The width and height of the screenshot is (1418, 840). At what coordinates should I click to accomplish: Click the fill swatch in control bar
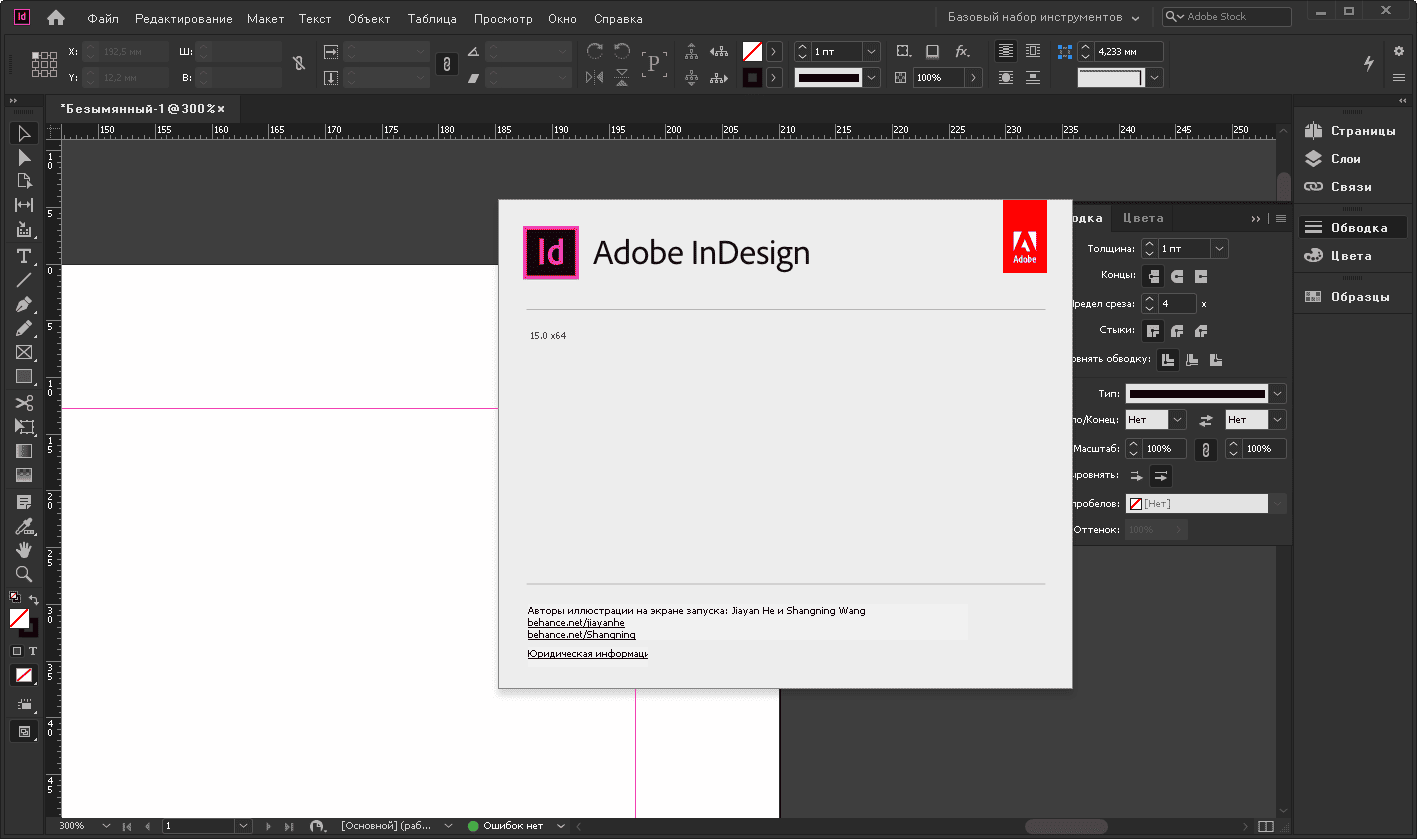(x=752, y=51)
